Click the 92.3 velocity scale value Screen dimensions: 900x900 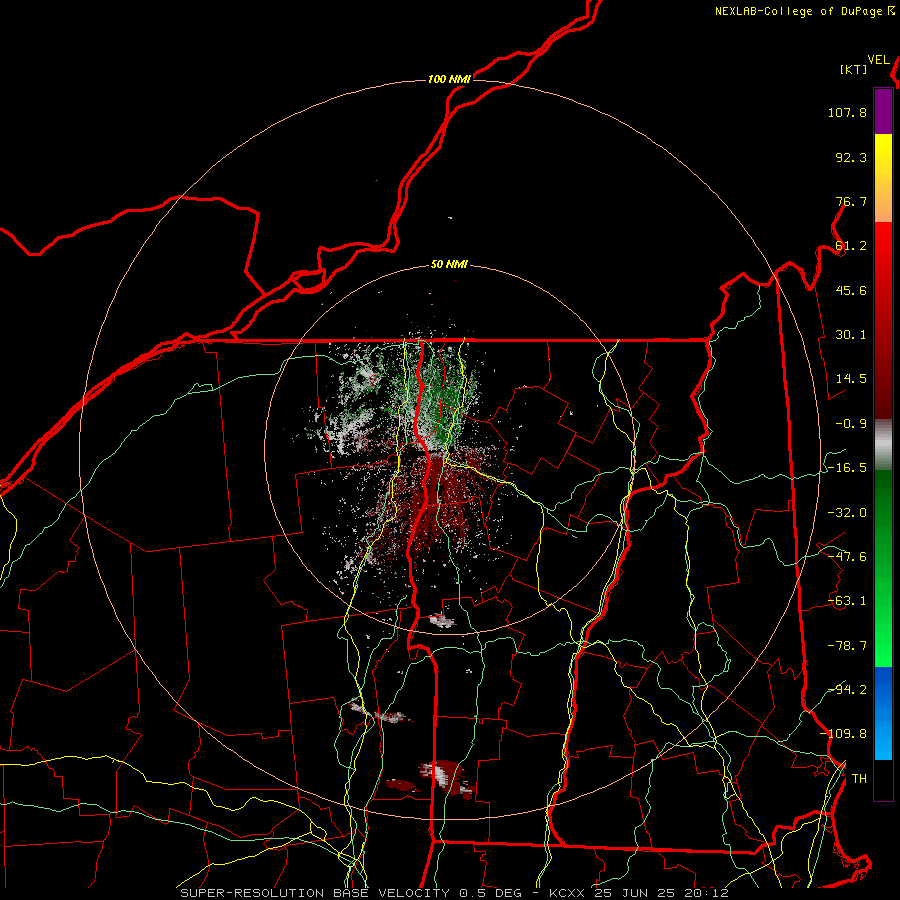[851, 157]
